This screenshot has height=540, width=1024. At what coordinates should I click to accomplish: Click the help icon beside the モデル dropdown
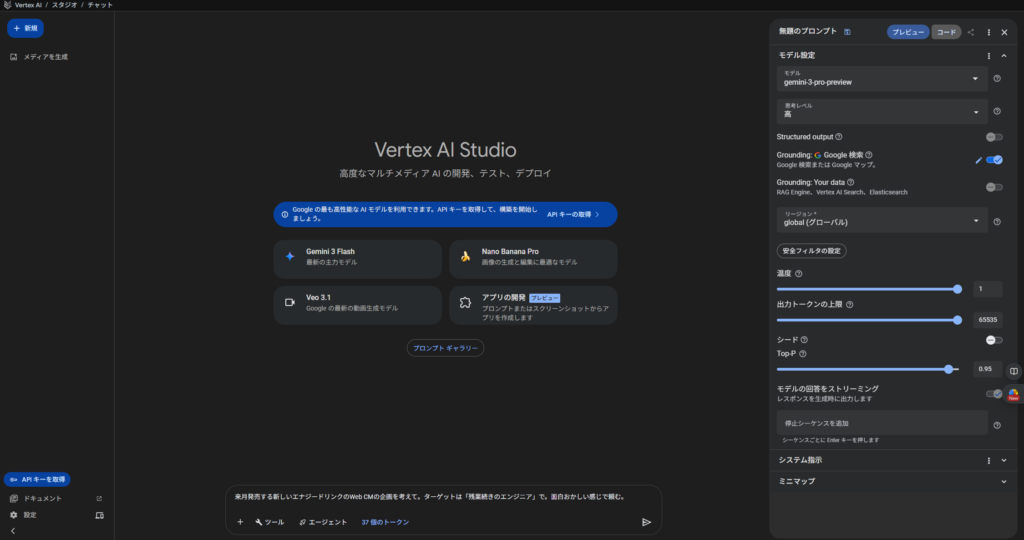997,79
